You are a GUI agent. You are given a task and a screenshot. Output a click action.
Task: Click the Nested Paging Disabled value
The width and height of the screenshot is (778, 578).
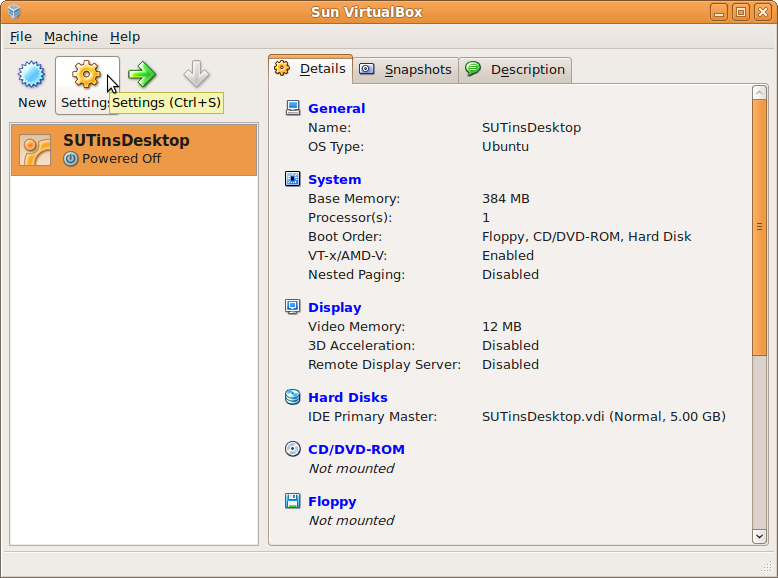(x=510, y=274)
